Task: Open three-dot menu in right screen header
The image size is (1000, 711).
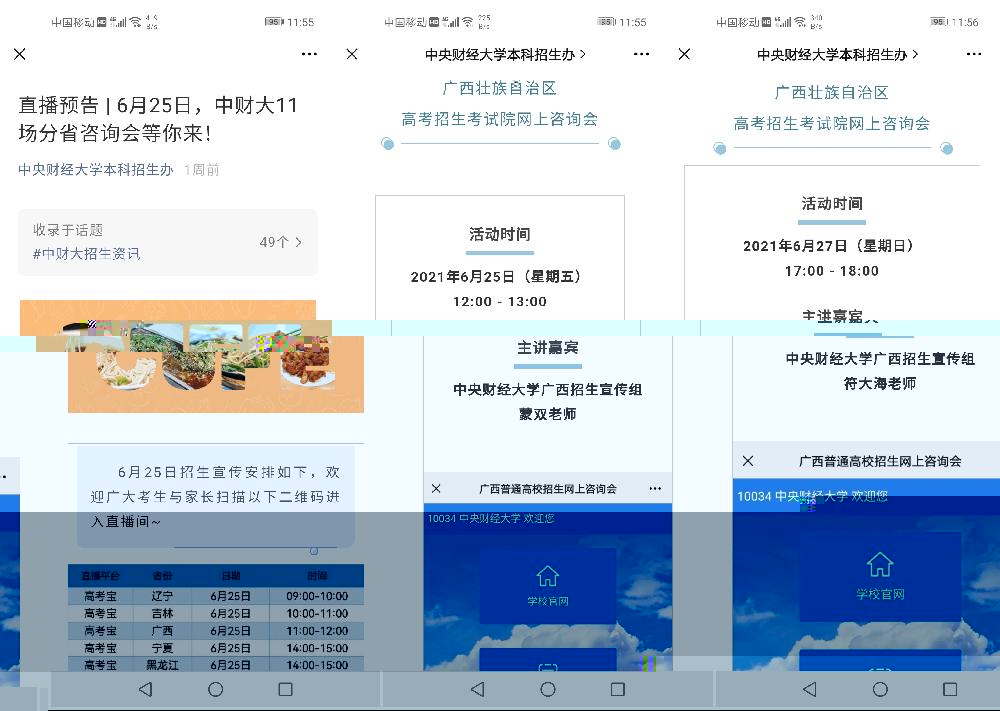Action: pos(973,54)
